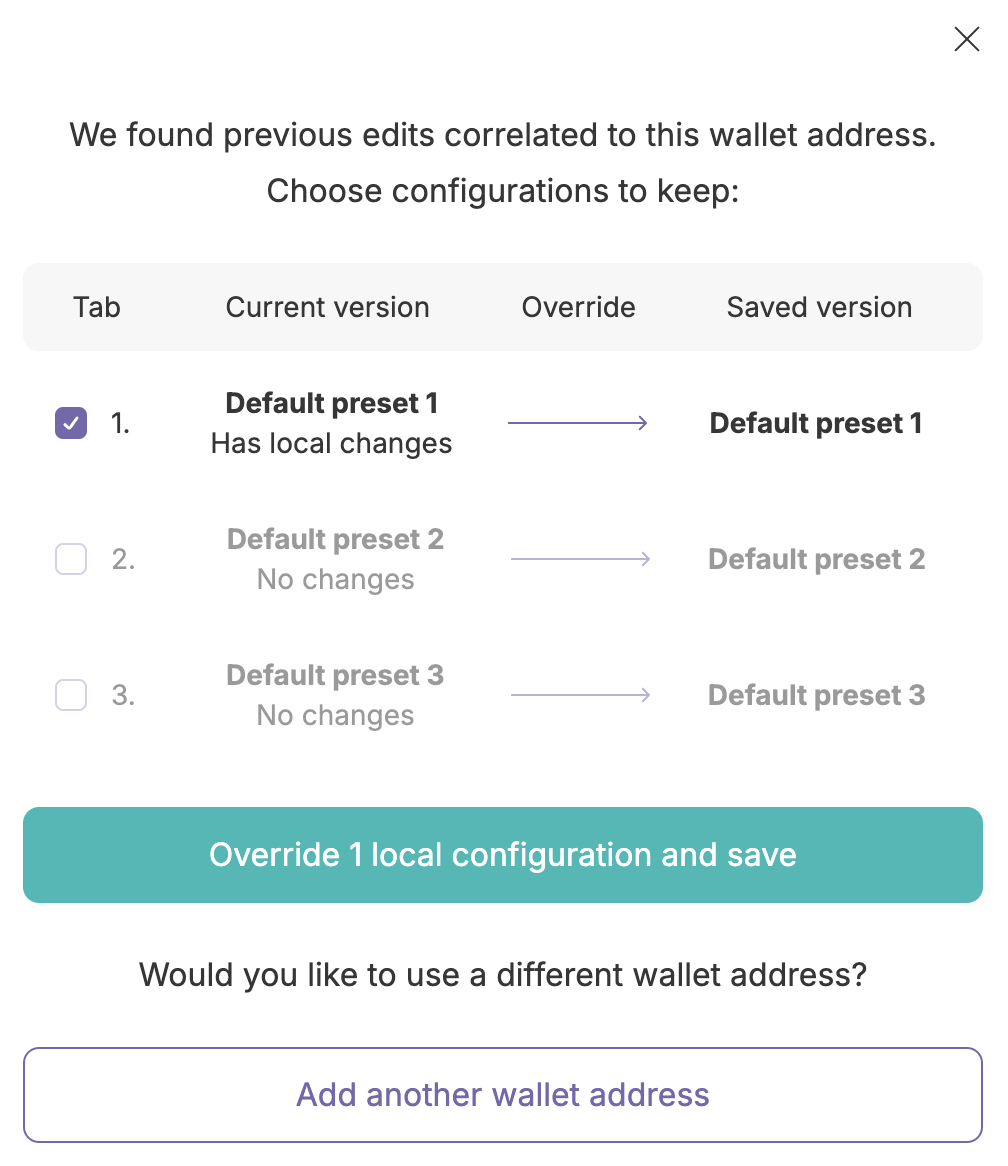Click the Override column header

578,307
